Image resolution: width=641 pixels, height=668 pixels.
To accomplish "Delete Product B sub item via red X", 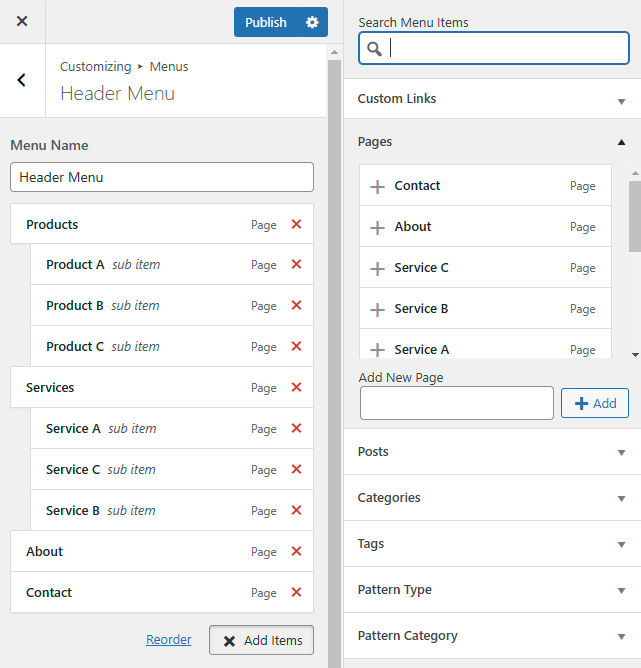I will coord(296,306).
